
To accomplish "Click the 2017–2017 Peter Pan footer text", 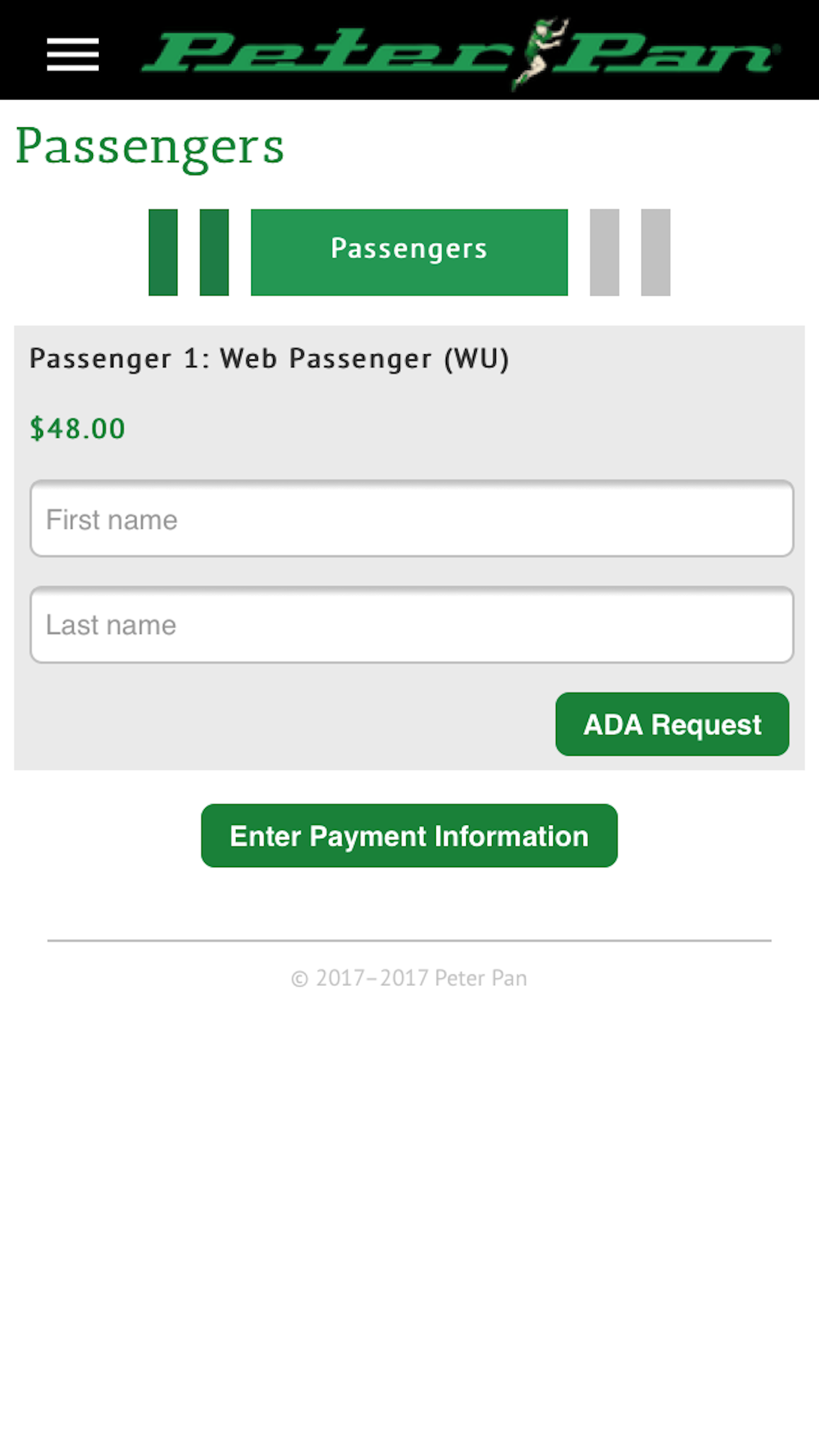I will (421, 978).
